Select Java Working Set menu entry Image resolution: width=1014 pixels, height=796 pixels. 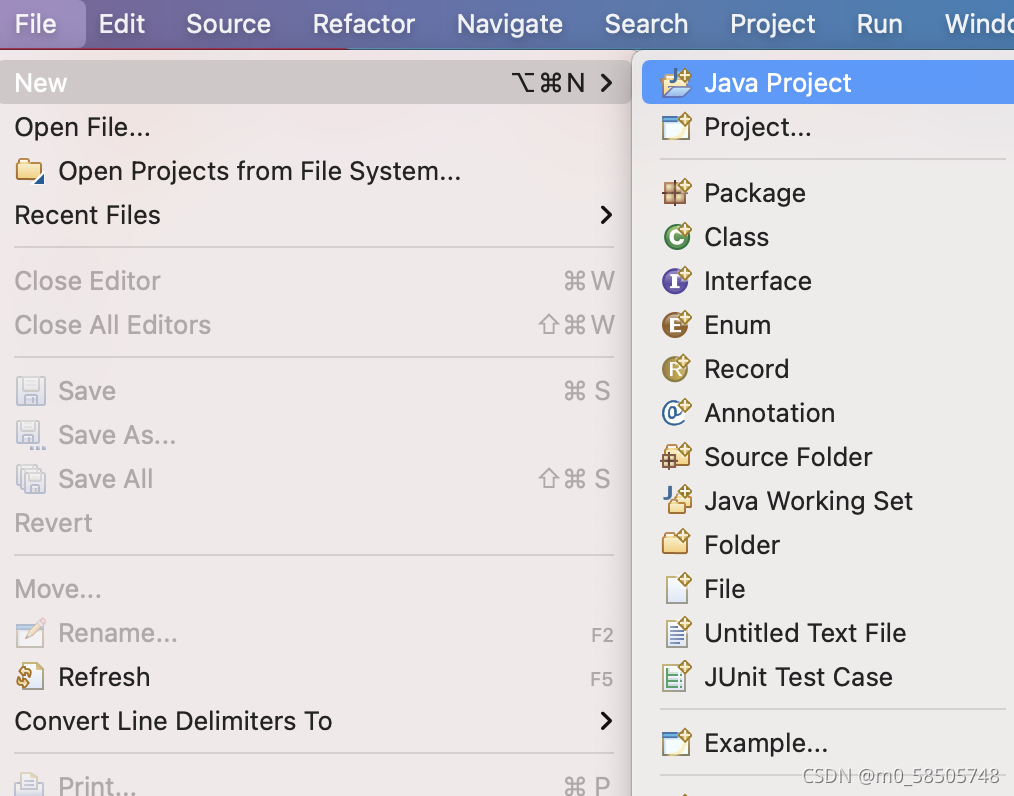[x=808, y=501]
